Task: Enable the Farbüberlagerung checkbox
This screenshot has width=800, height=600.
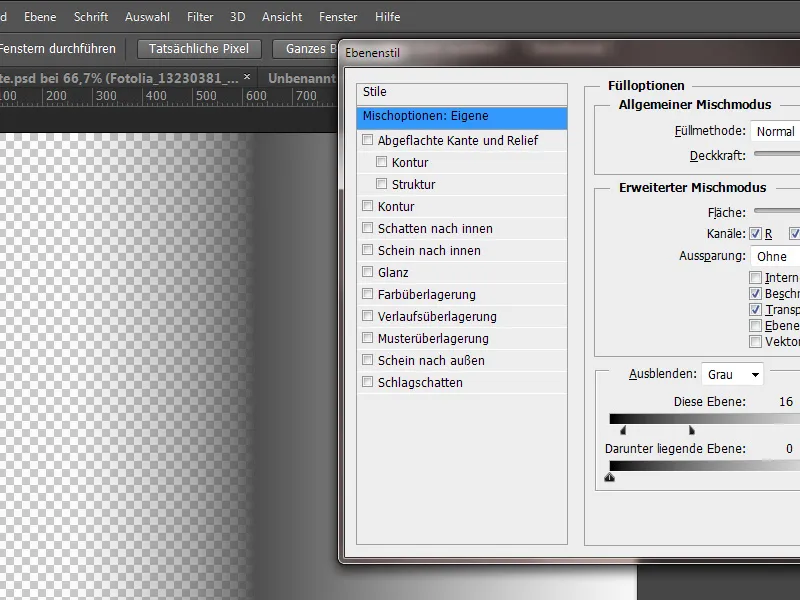Action: pos(367,293)
